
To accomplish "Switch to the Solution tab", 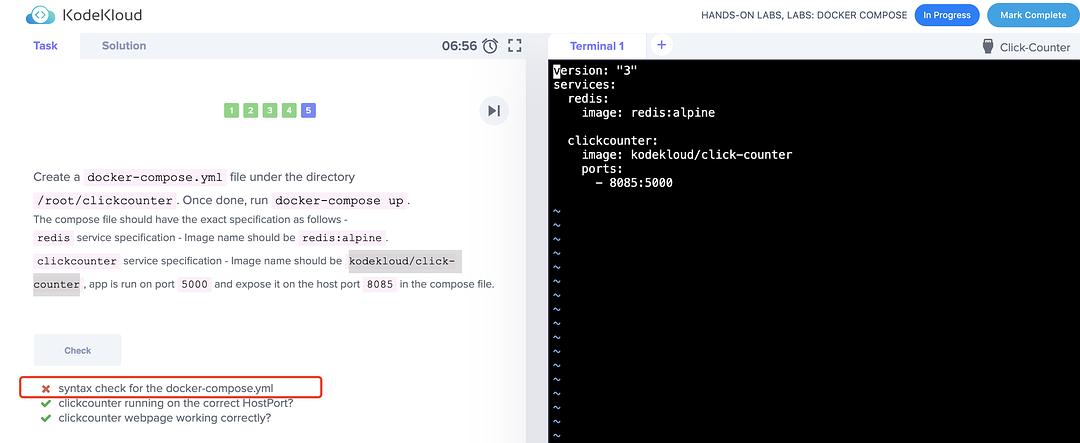I will [124, 46].
